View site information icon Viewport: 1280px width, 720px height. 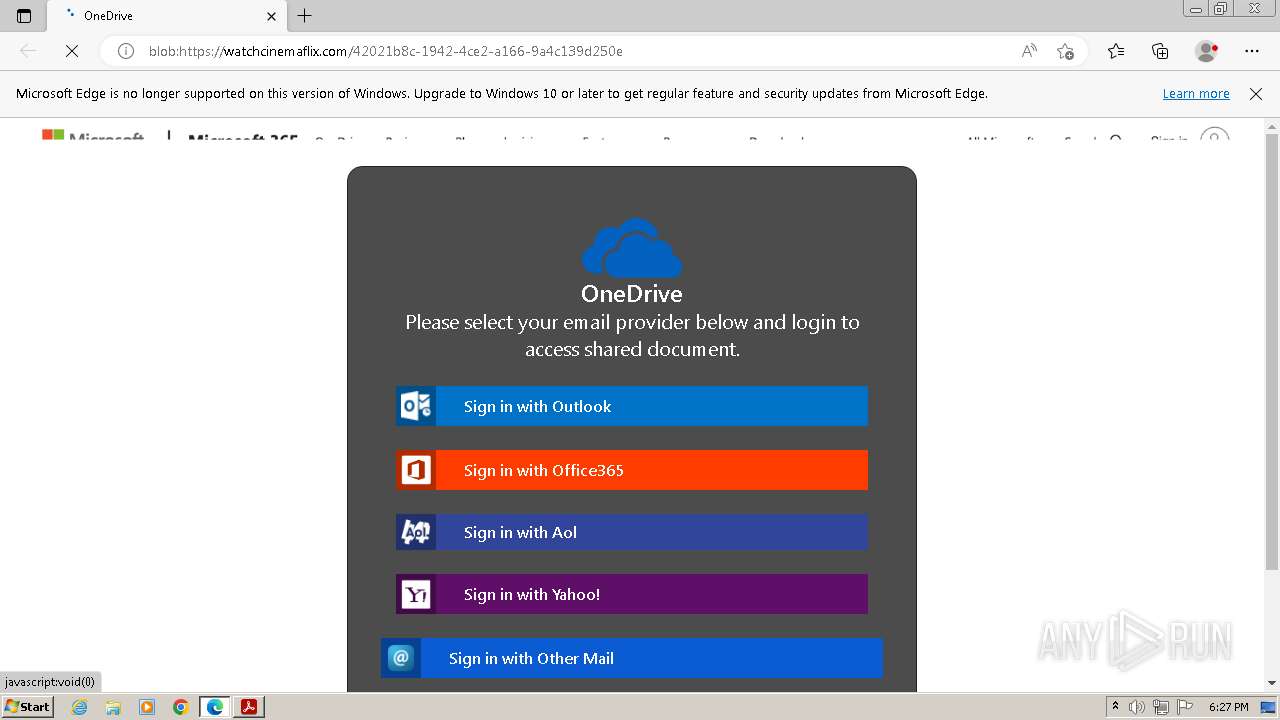pos(126,51)
